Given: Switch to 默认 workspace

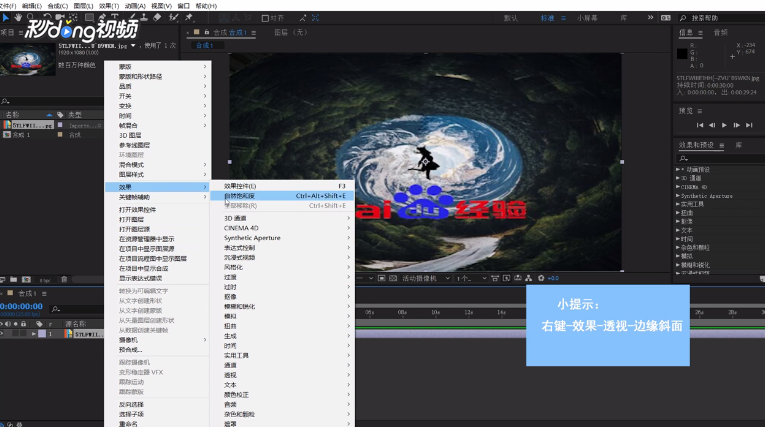Looking at the screenshot, I should click(511, 18).
